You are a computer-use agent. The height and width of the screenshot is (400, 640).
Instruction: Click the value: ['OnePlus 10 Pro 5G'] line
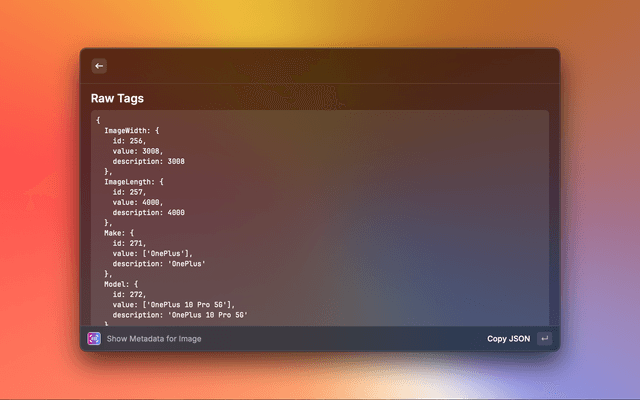tap(173, 304)
